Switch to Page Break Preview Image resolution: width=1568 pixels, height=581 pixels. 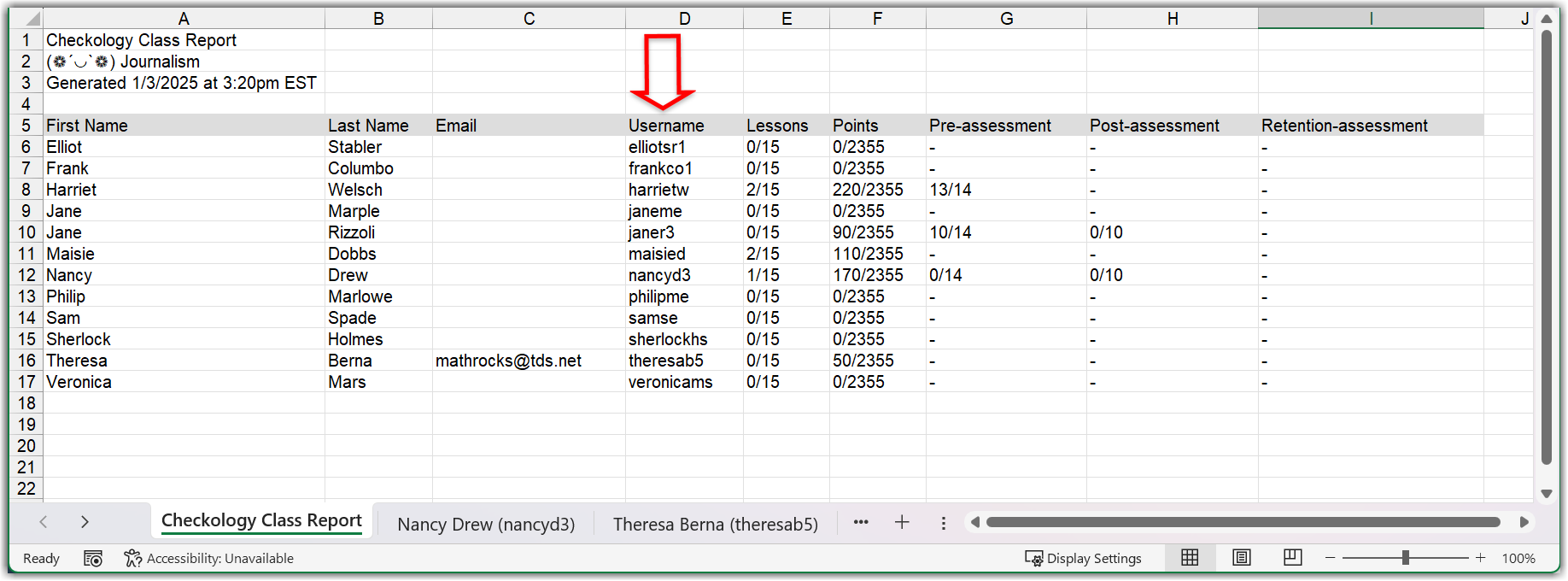tap(1292, 558)
